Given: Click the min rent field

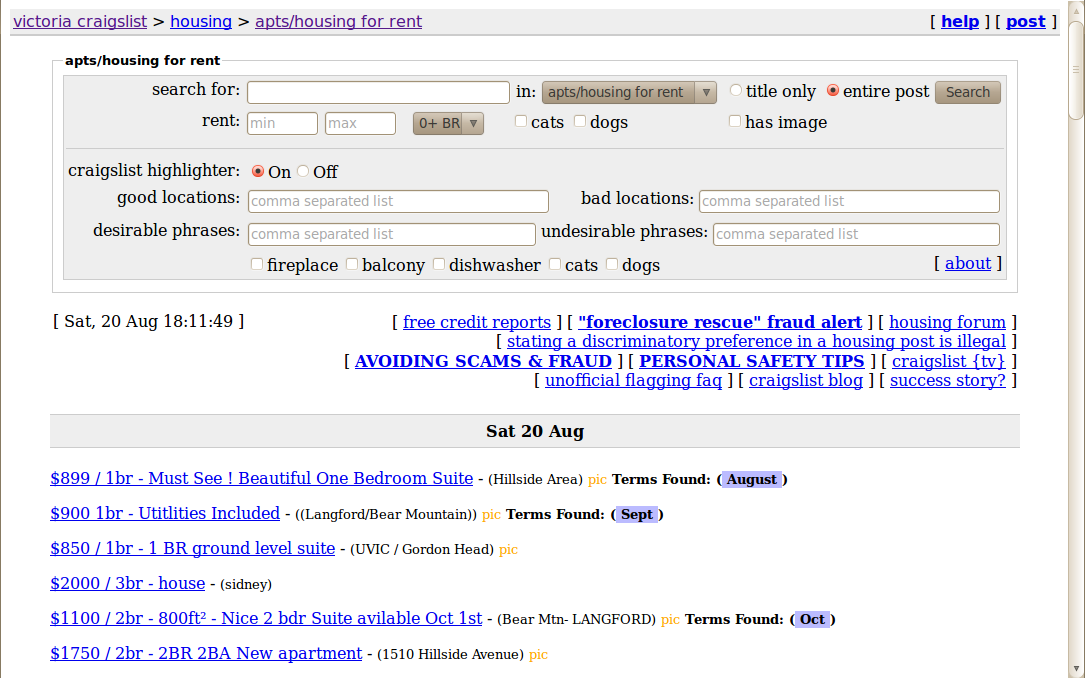Looking at the screenshot, I should 282,123.
